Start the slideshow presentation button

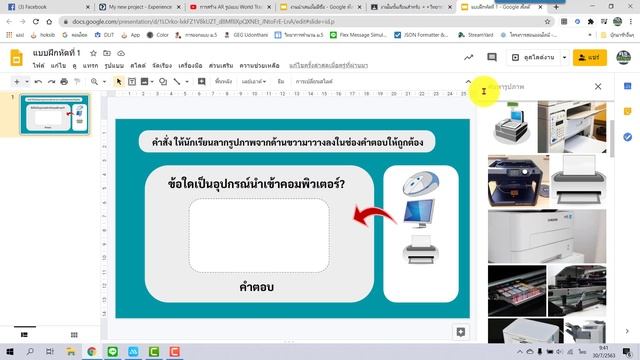pyautogui.click(x=534, y=58)
